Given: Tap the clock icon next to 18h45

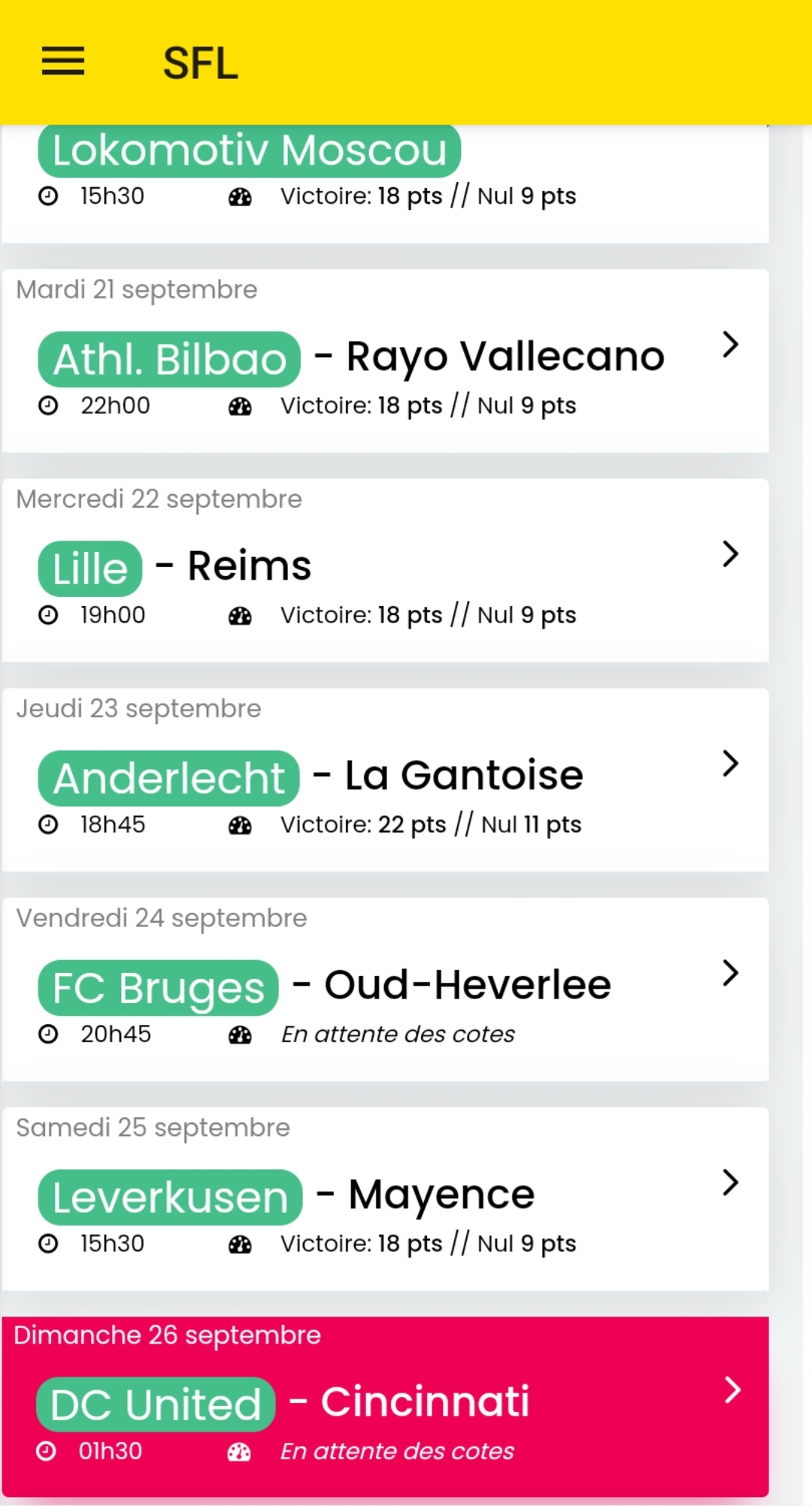Looking at the screenshot, I should pos(48,825).
